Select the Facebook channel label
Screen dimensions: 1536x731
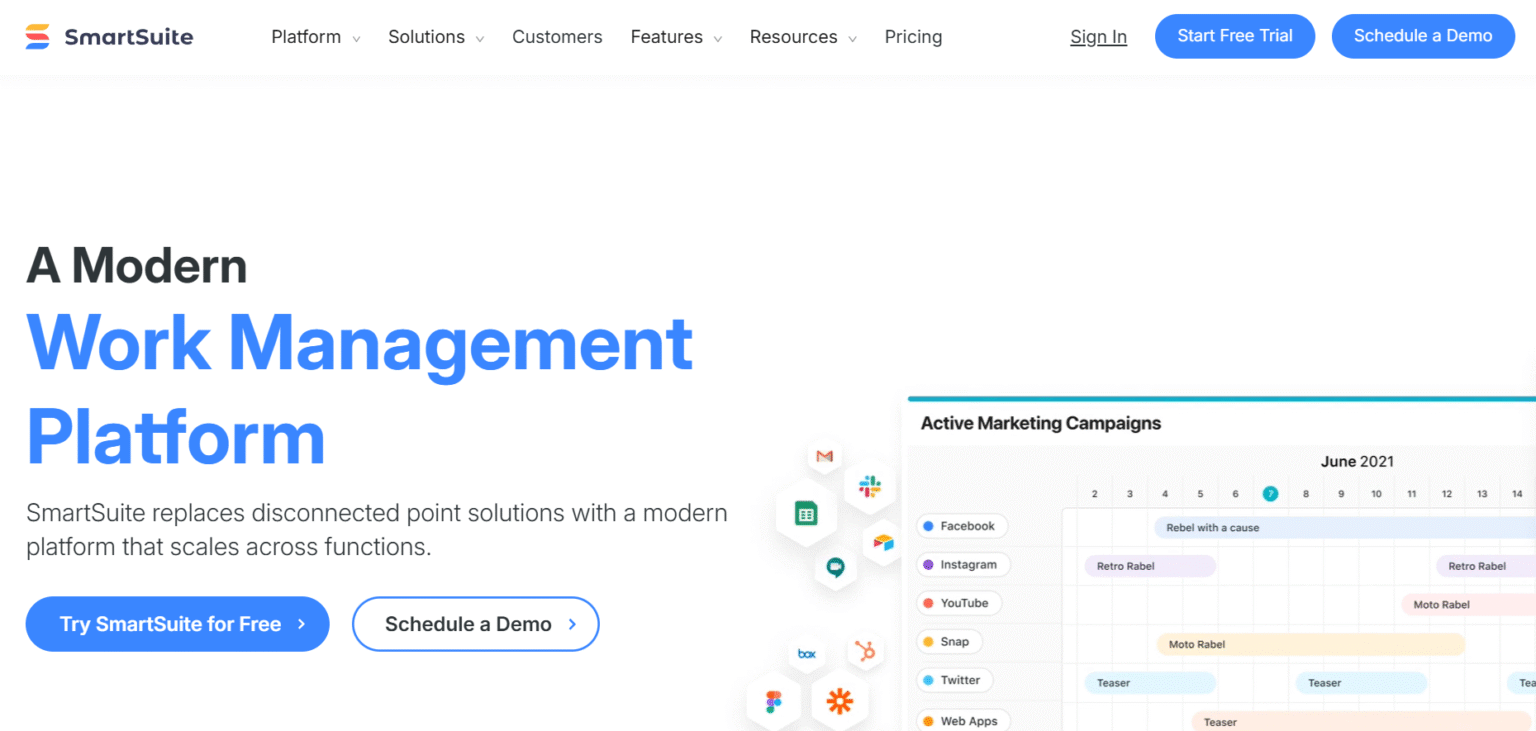962,526
